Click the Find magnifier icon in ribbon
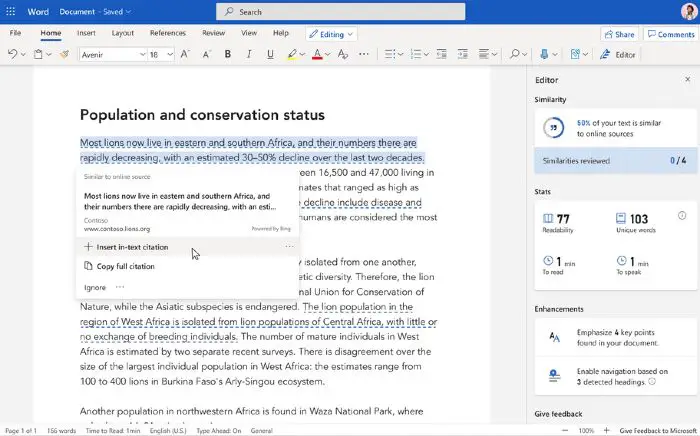The width and height of the screenshot is (700, 436). pyautogui.click(x=515, y=54)
